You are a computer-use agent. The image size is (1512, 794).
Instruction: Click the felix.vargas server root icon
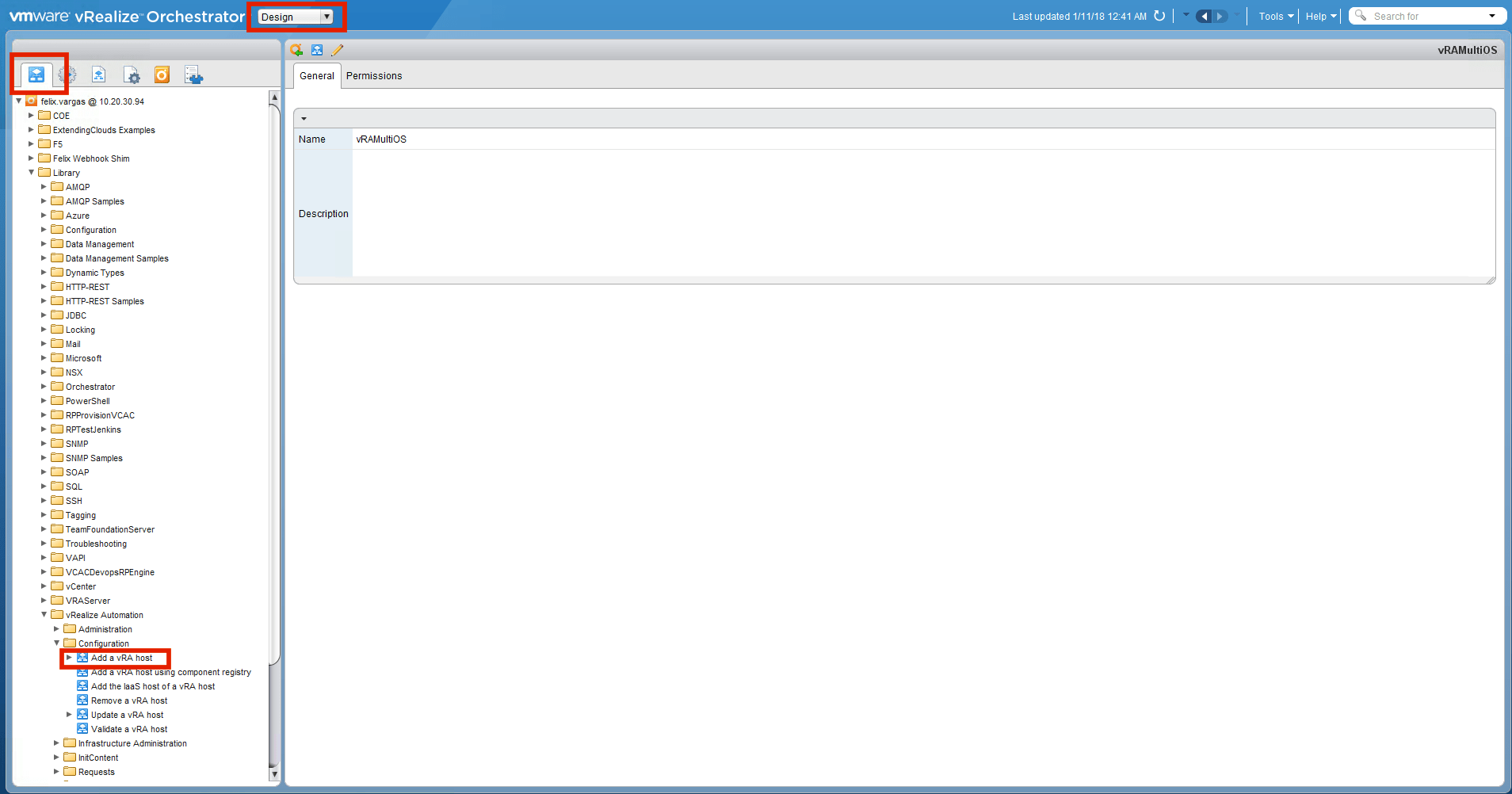(32, 101)
